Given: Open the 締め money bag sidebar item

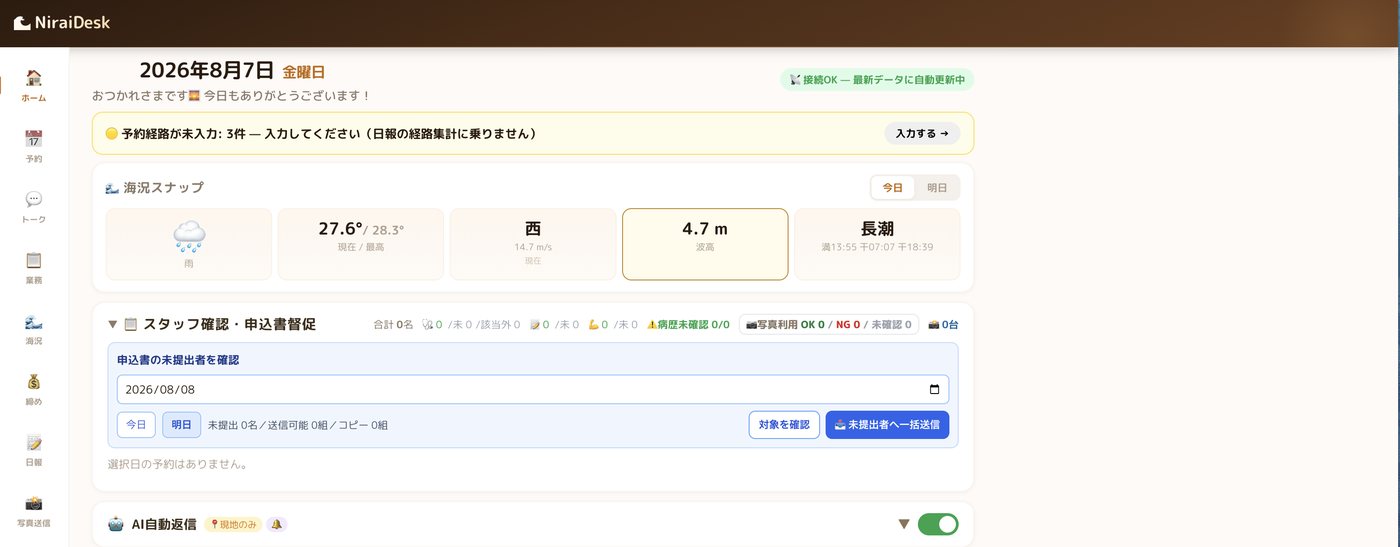Looking at the screenshot, I should [x=33, y=389].
